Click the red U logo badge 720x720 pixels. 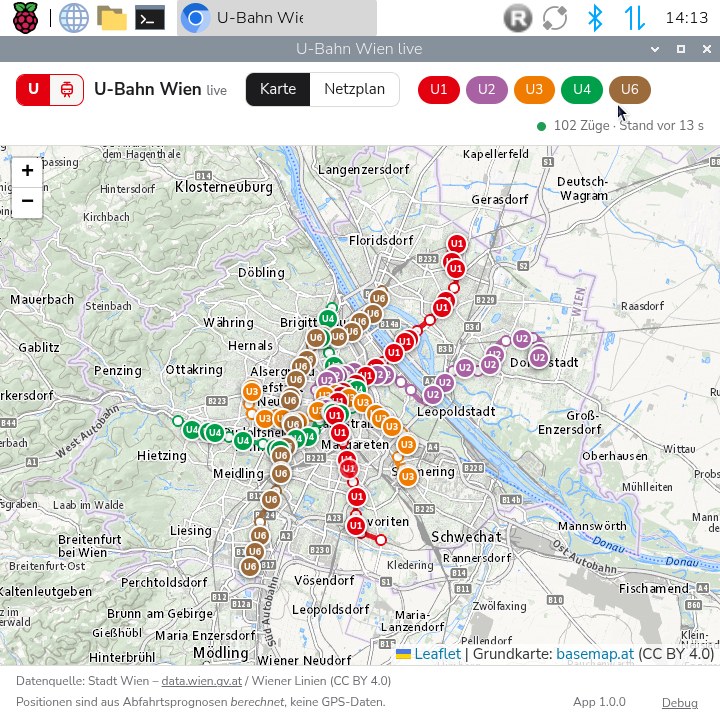click(33, 90)
